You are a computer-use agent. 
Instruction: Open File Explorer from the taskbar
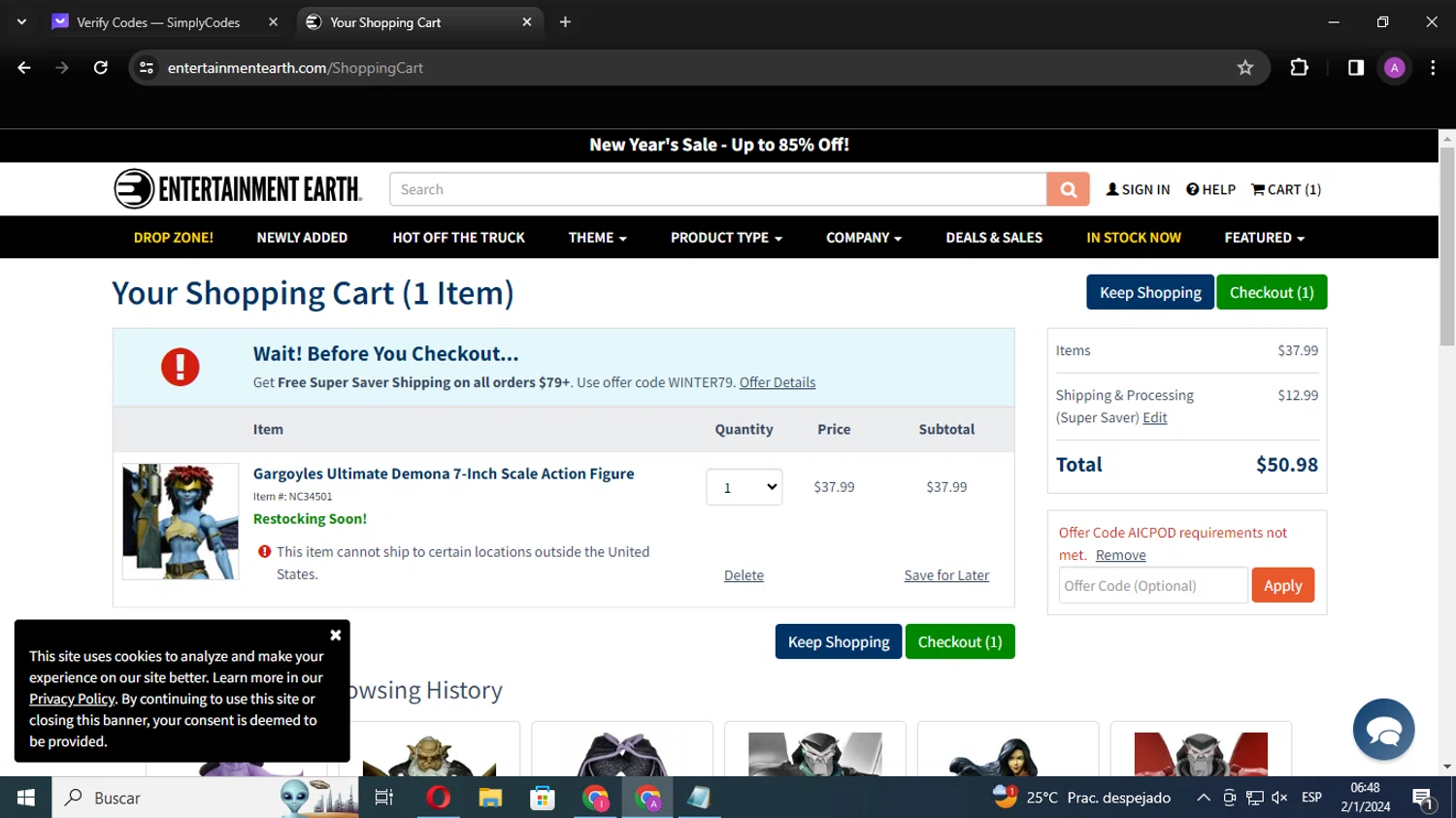coord(490,798)
